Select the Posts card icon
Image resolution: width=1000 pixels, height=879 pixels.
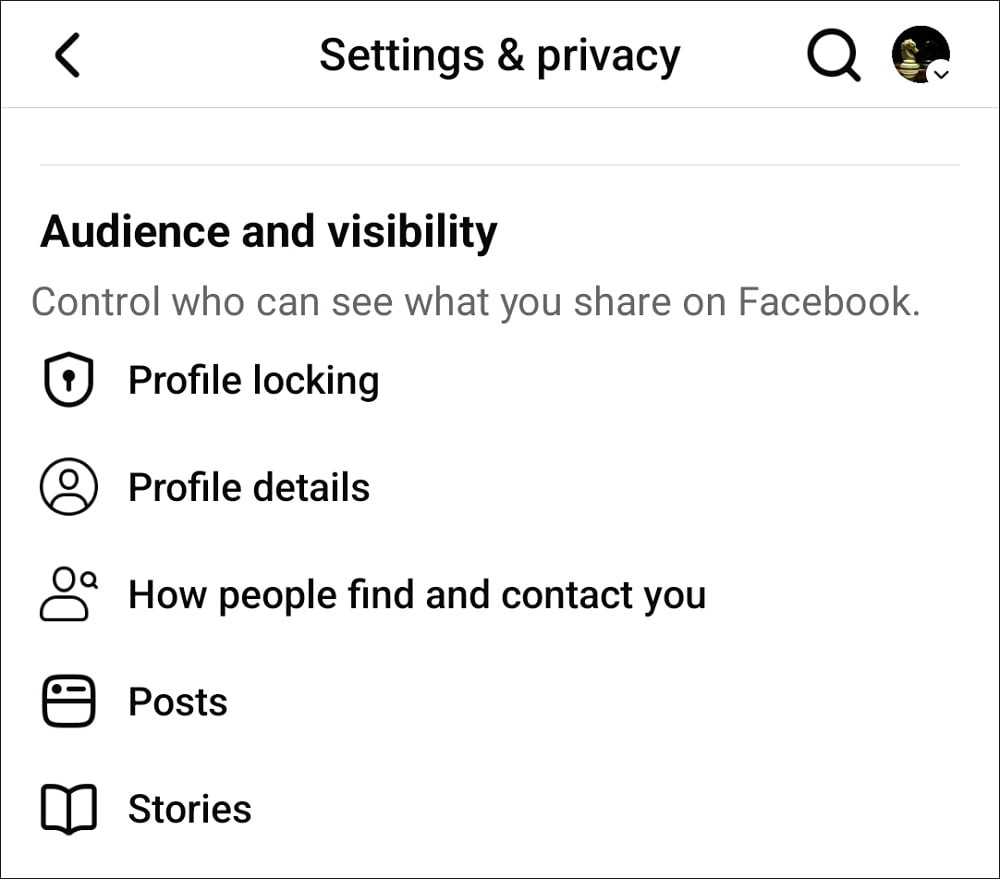68,701
